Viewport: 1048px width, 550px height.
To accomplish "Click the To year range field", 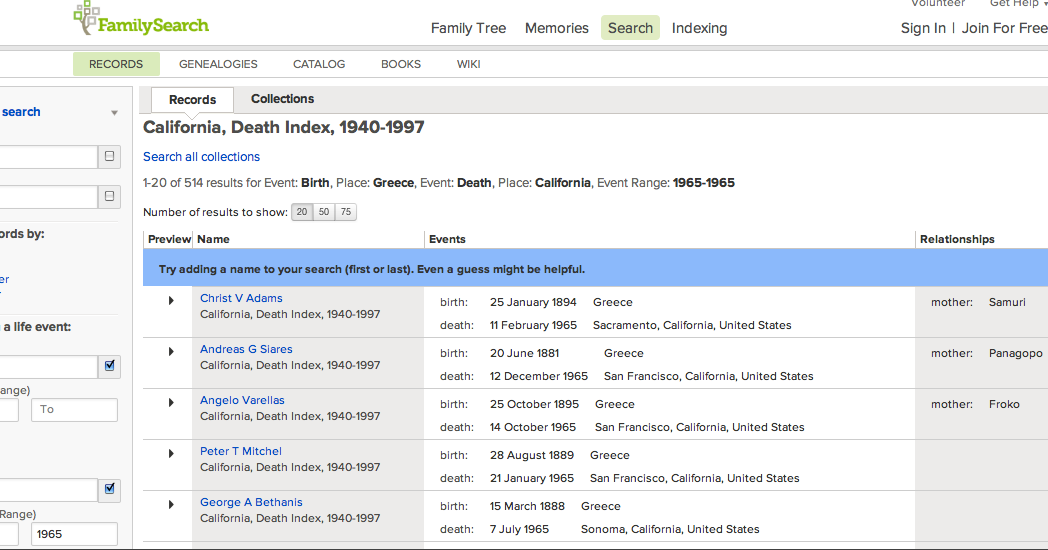I will tap(74, 410).
